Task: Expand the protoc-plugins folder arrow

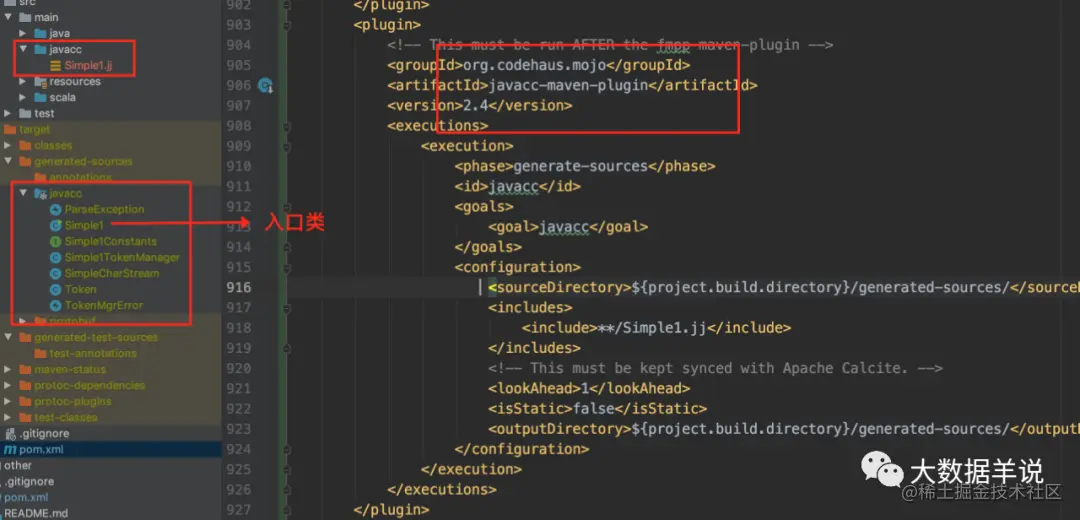Action: click(x=8, y=402)
